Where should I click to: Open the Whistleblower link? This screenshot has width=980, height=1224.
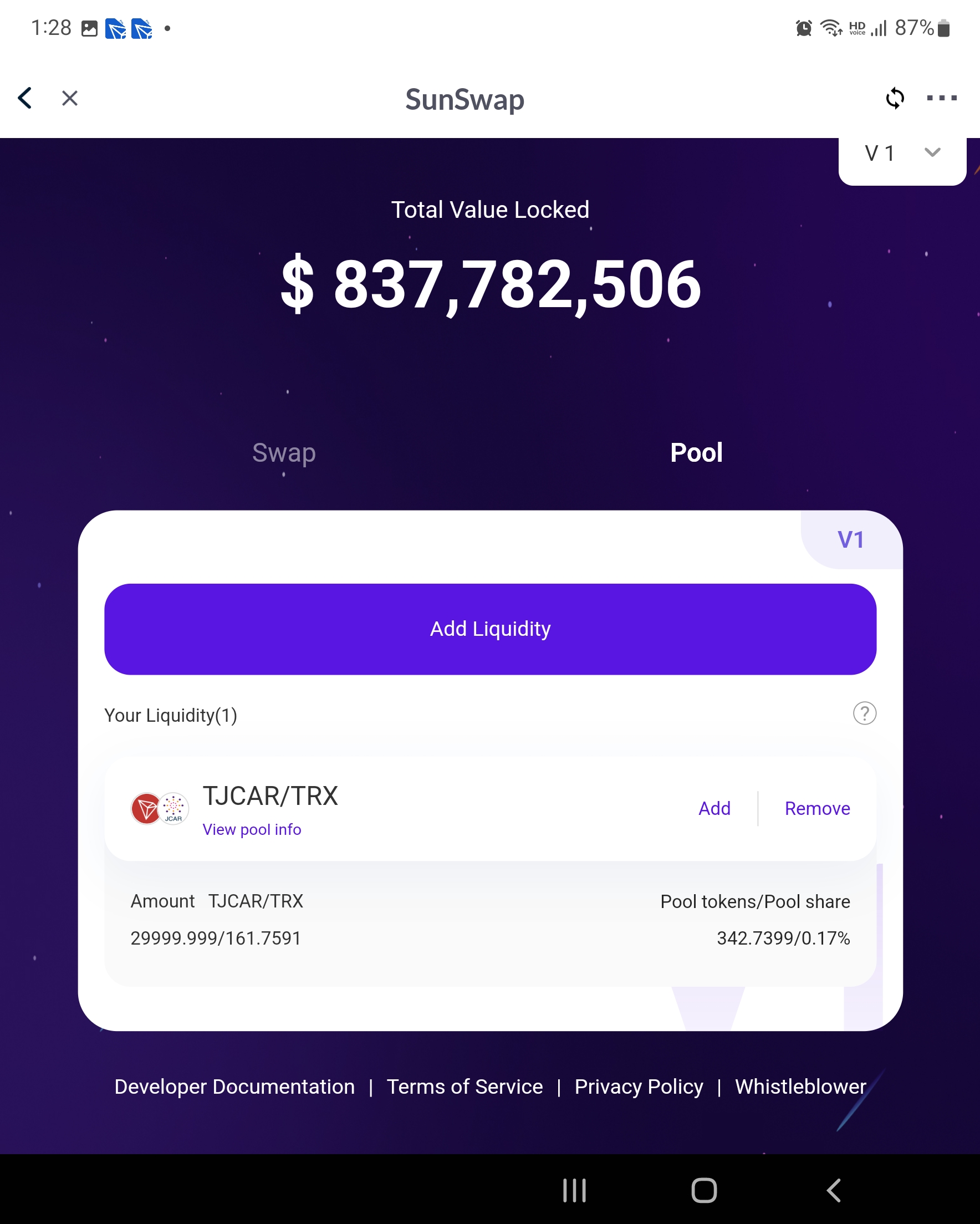pos(800,1087)
